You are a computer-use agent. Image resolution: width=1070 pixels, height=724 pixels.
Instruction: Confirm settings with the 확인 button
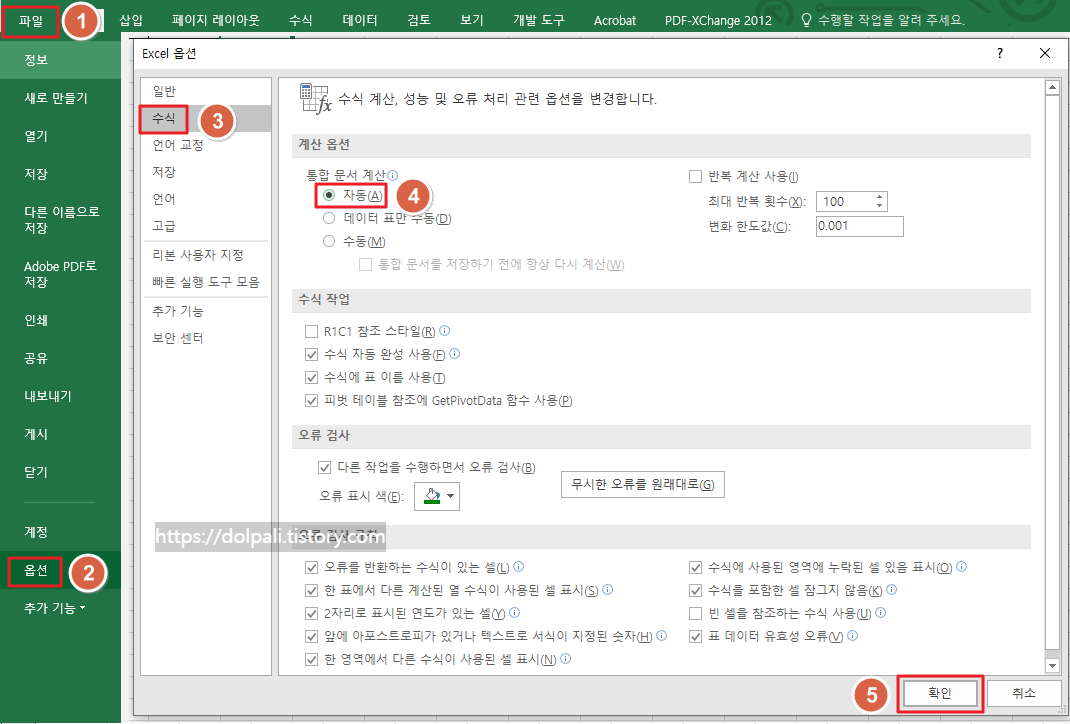pyautogui.click(x=939, y=693)
